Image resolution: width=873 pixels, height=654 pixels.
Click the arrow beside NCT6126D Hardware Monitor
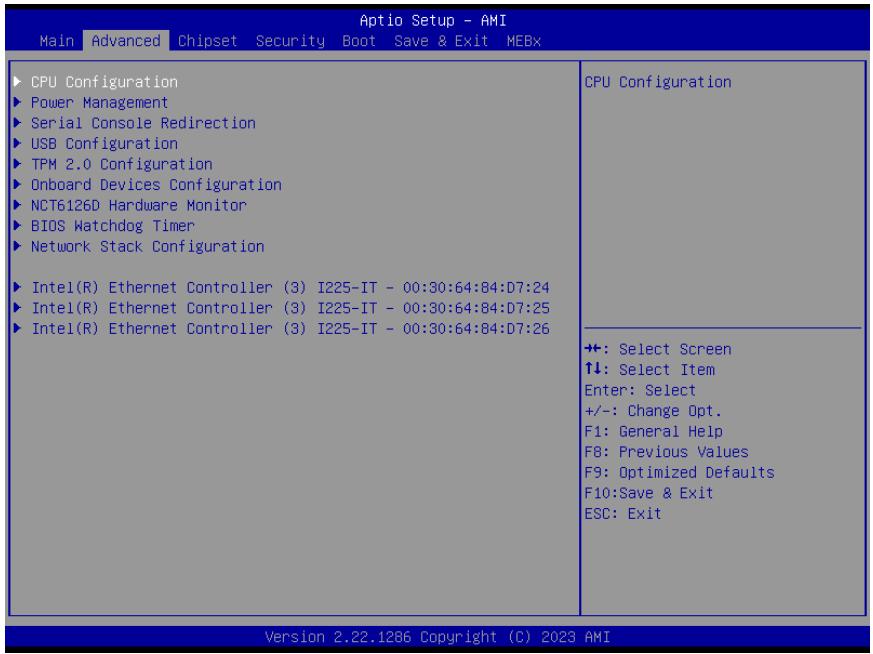(18, 205)
